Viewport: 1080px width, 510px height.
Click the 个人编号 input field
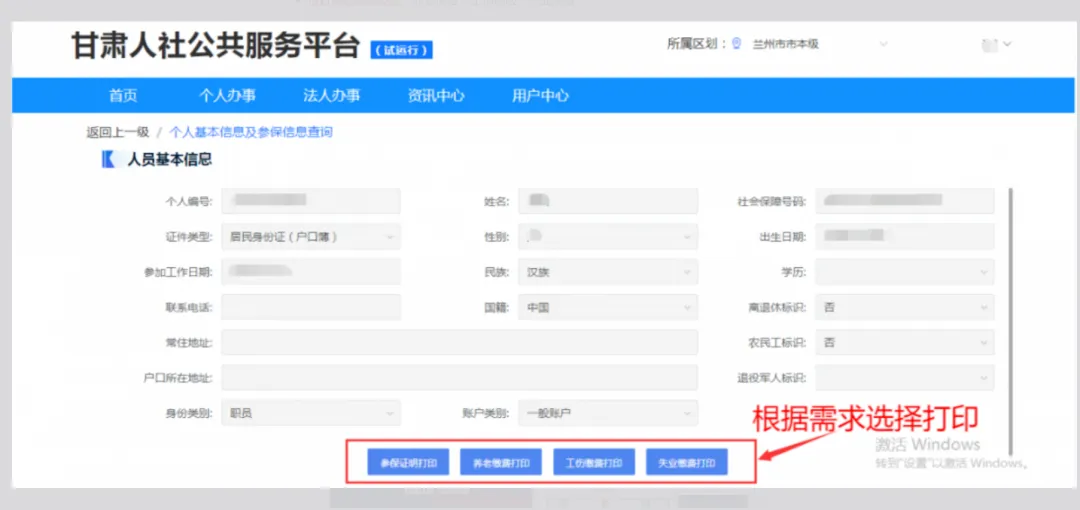coord(311,201)
